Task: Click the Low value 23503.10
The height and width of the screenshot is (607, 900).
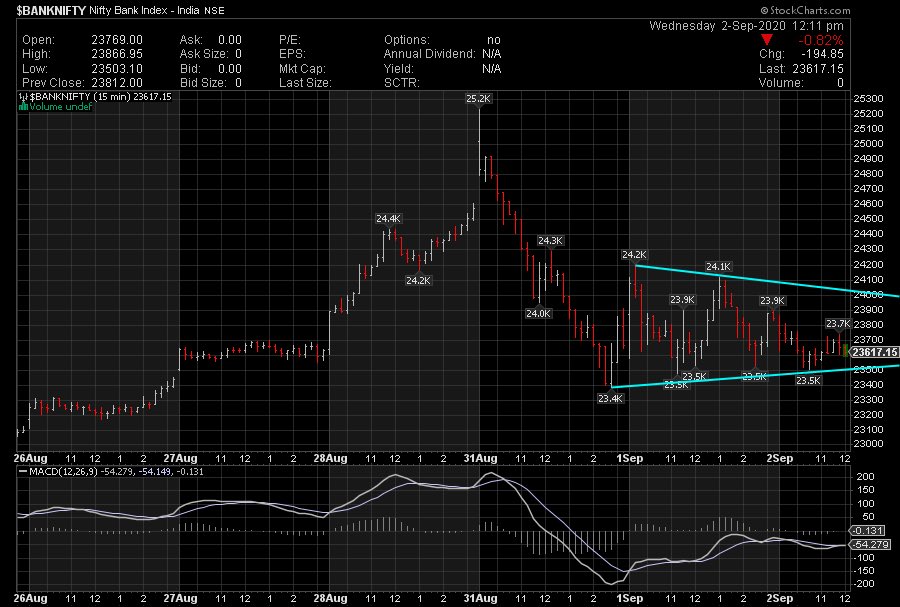Action: point(117,68)
